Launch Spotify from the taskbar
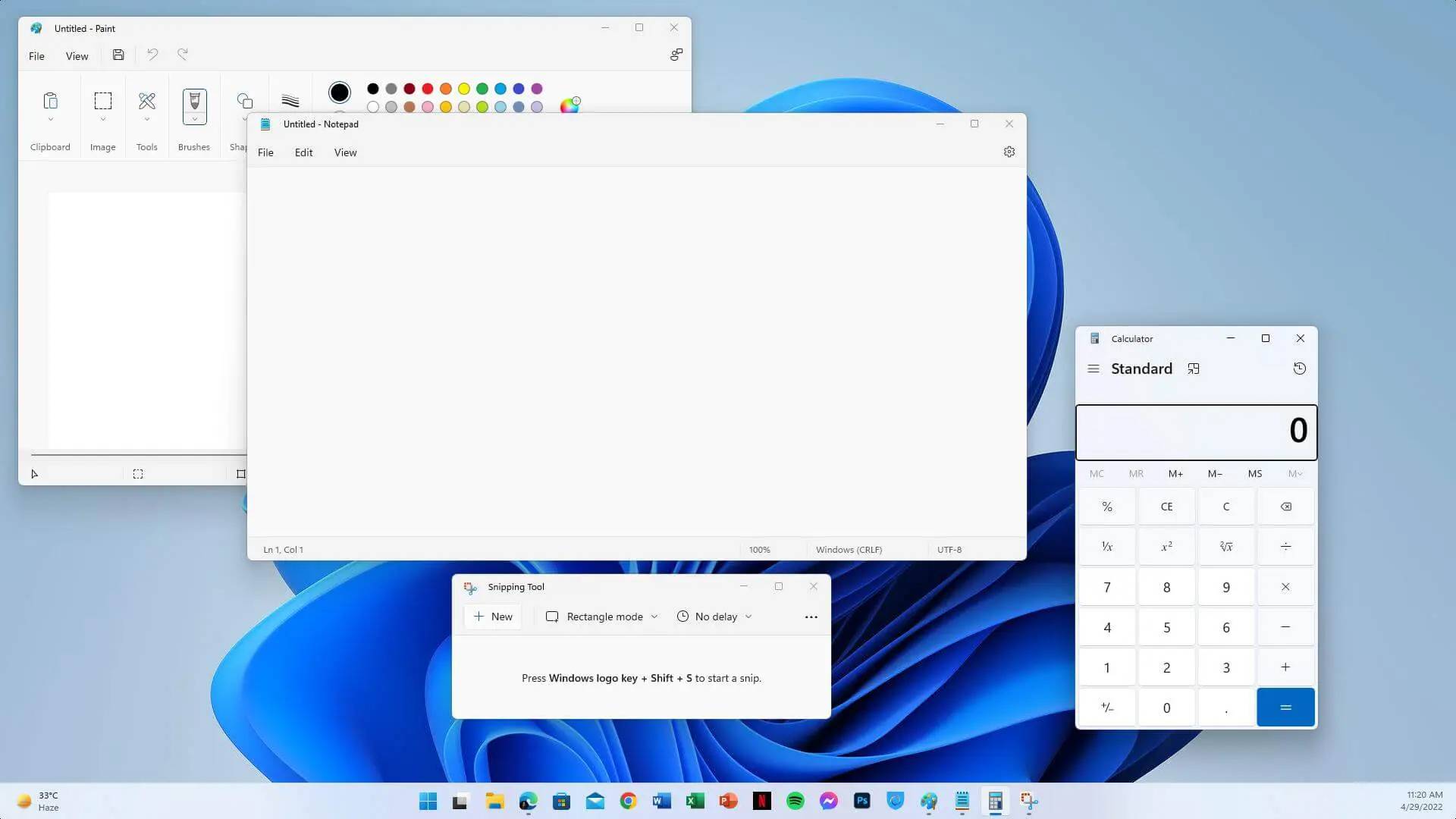The width and height of the screenshot is (1456, 819). [x=795, y=801]
